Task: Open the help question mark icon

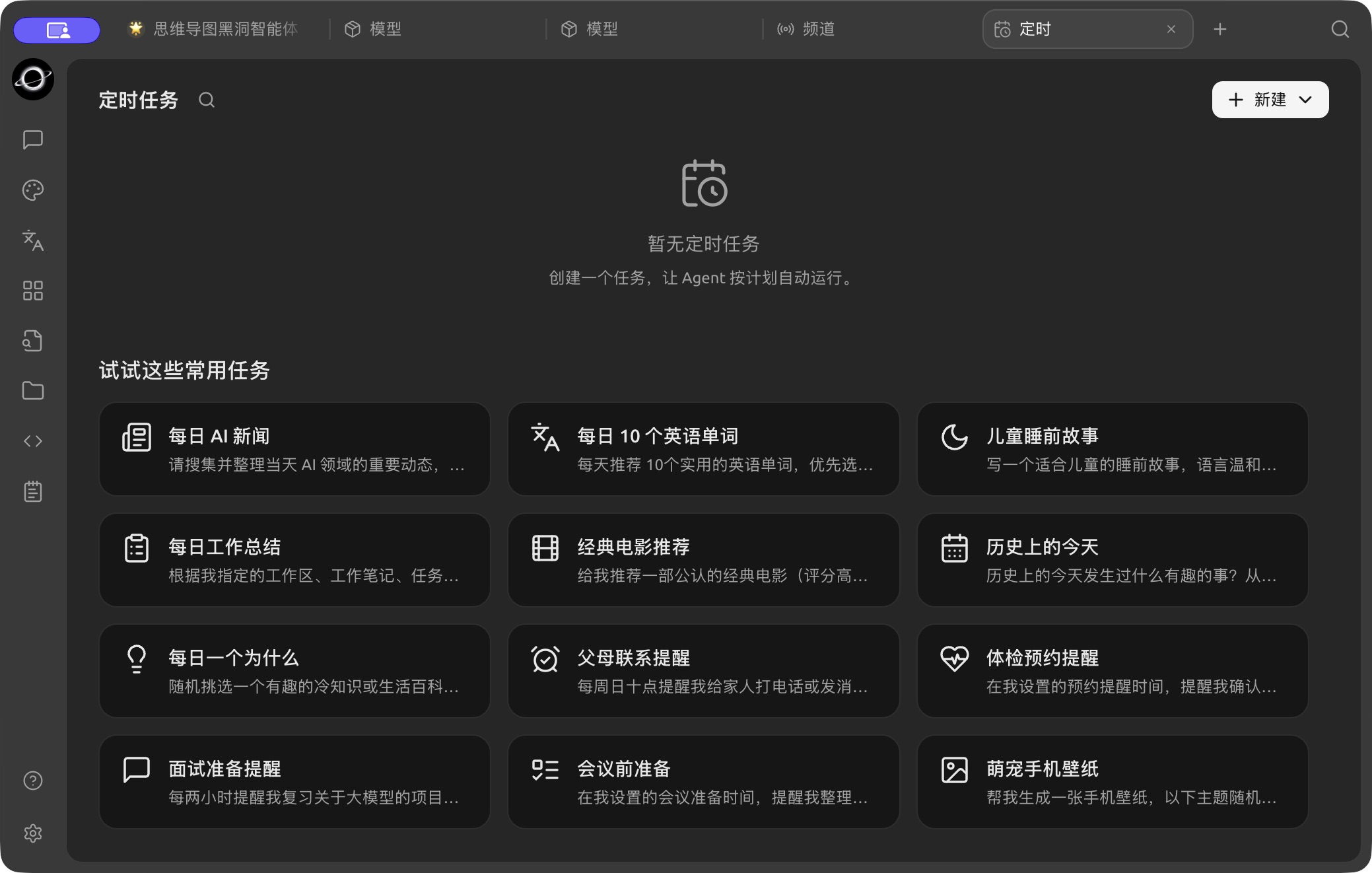Action: [x=33, y=781]
